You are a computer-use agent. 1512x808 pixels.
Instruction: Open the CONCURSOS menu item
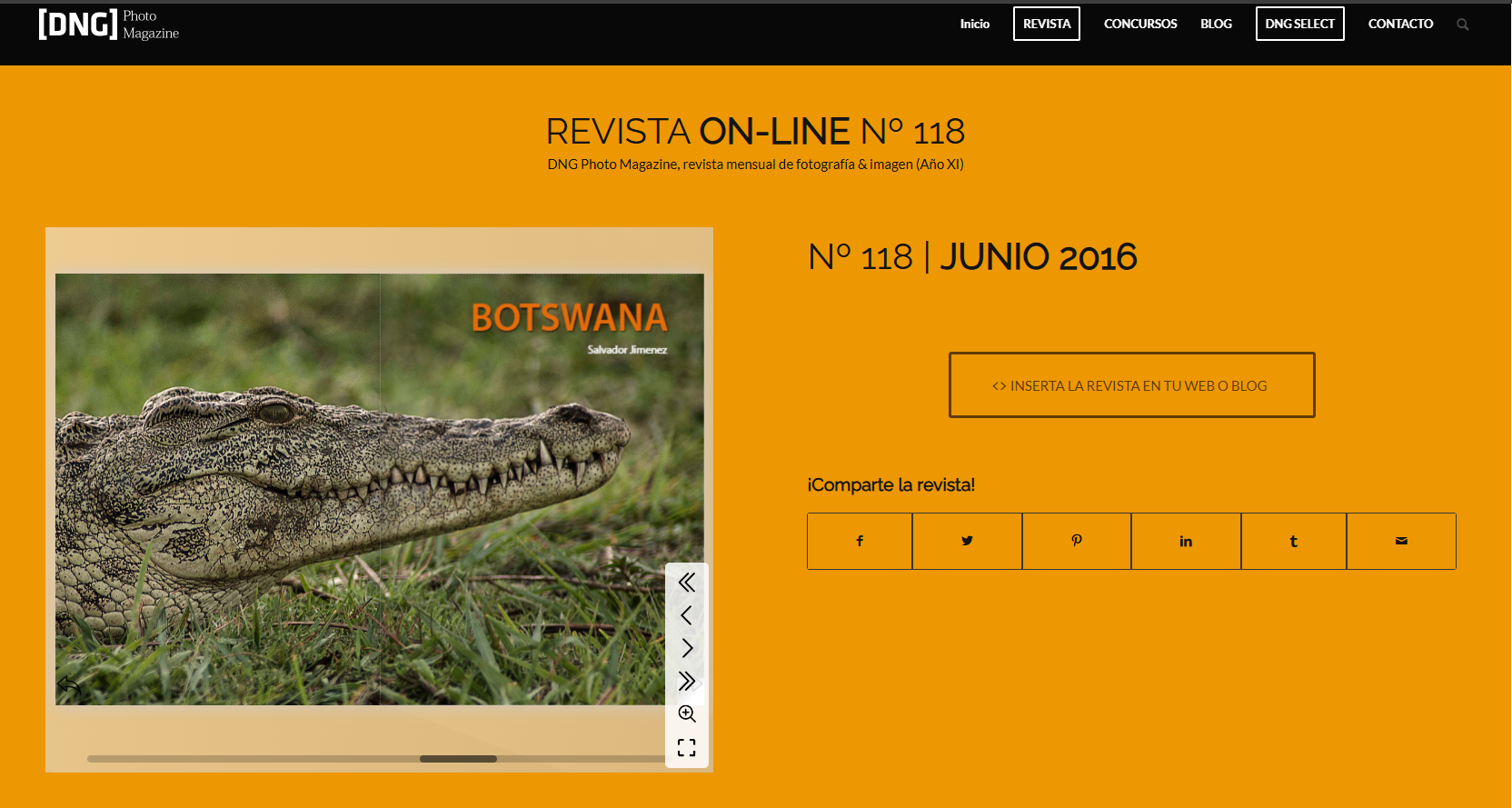coord(1140,24)
